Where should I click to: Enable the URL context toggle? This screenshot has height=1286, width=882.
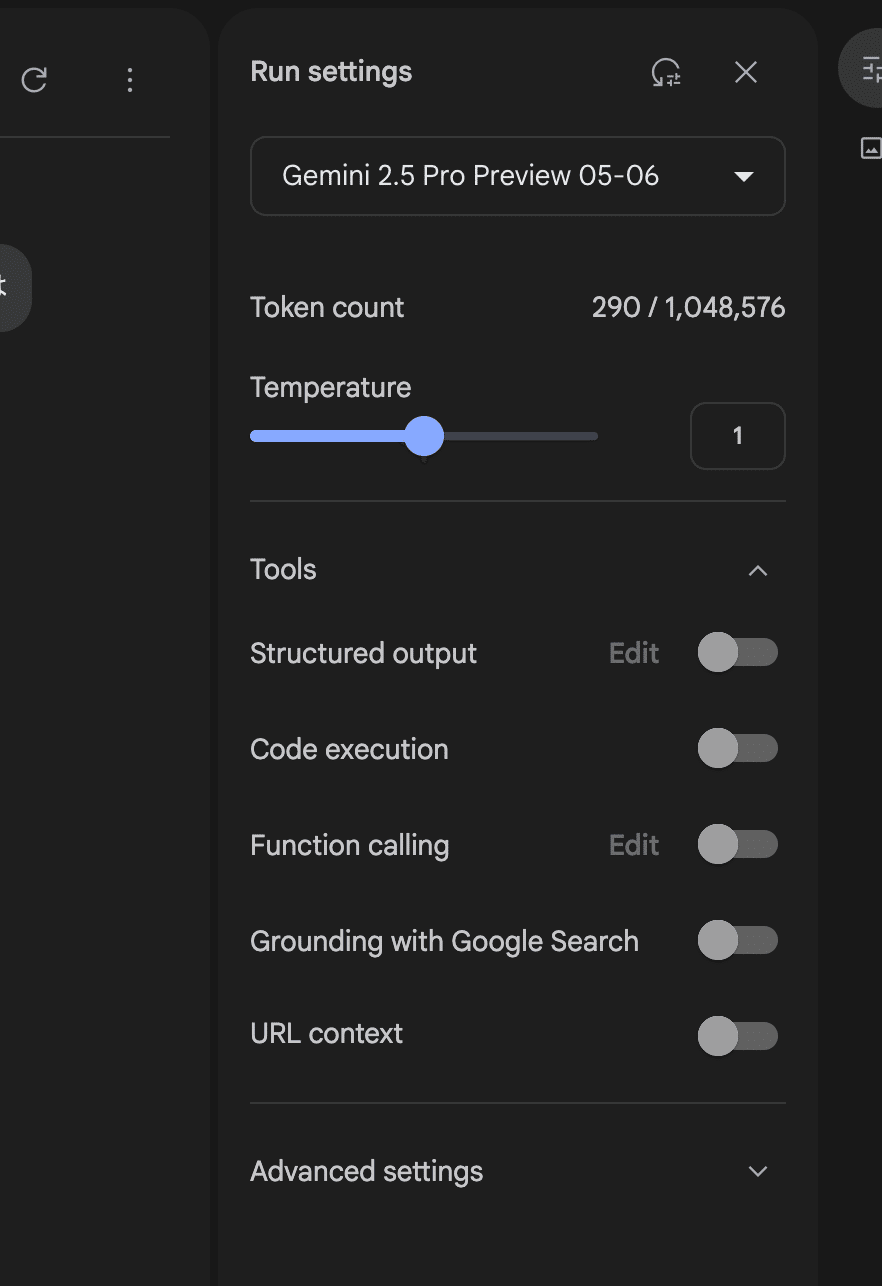pos(738,1035)
